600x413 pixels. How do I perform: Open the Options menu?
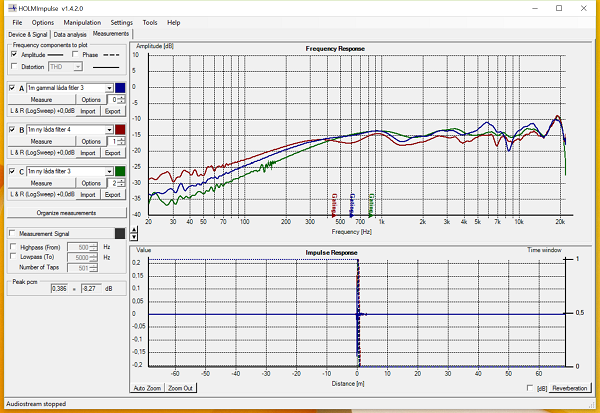coord(43,23)
